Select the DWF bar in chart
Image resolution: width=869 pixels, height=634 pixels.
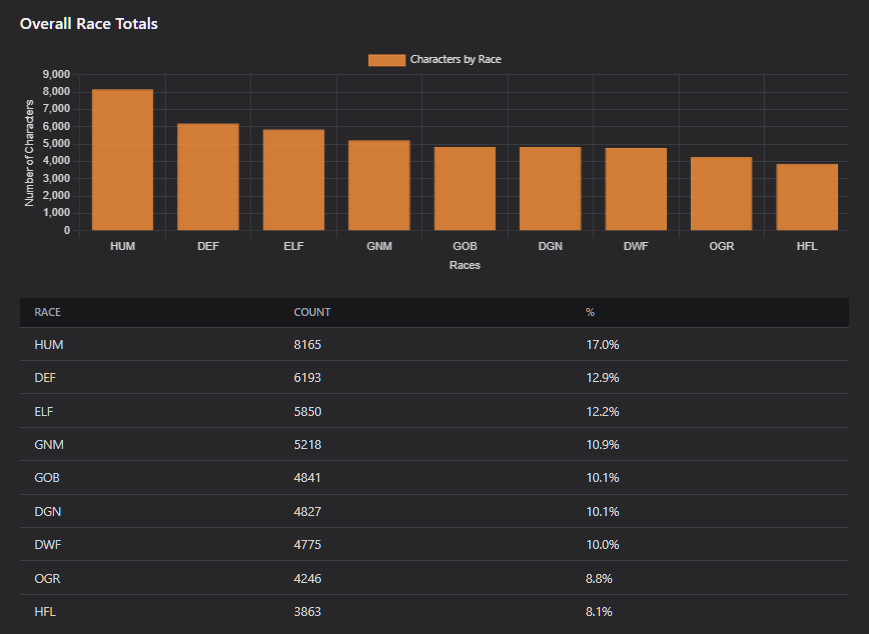(636, 189)
